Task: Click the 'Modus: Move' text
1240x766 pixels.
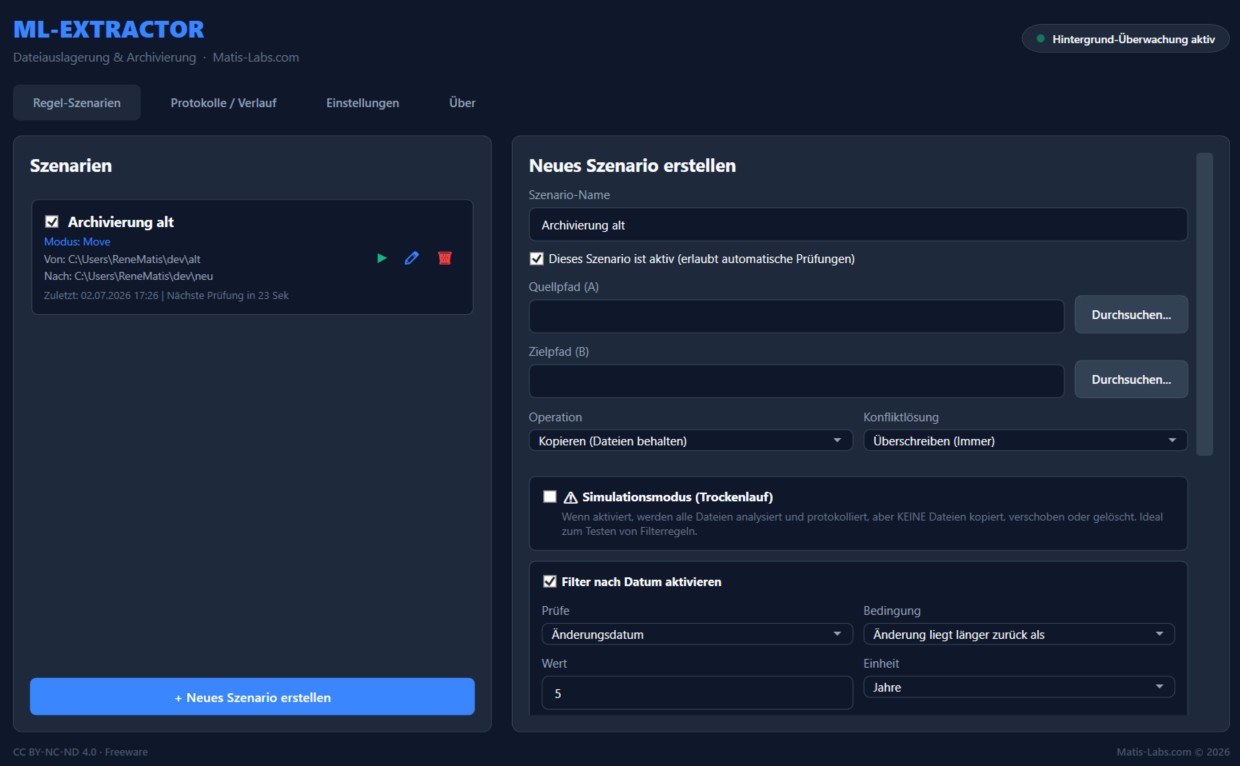Action: click(x=77, y=242)
